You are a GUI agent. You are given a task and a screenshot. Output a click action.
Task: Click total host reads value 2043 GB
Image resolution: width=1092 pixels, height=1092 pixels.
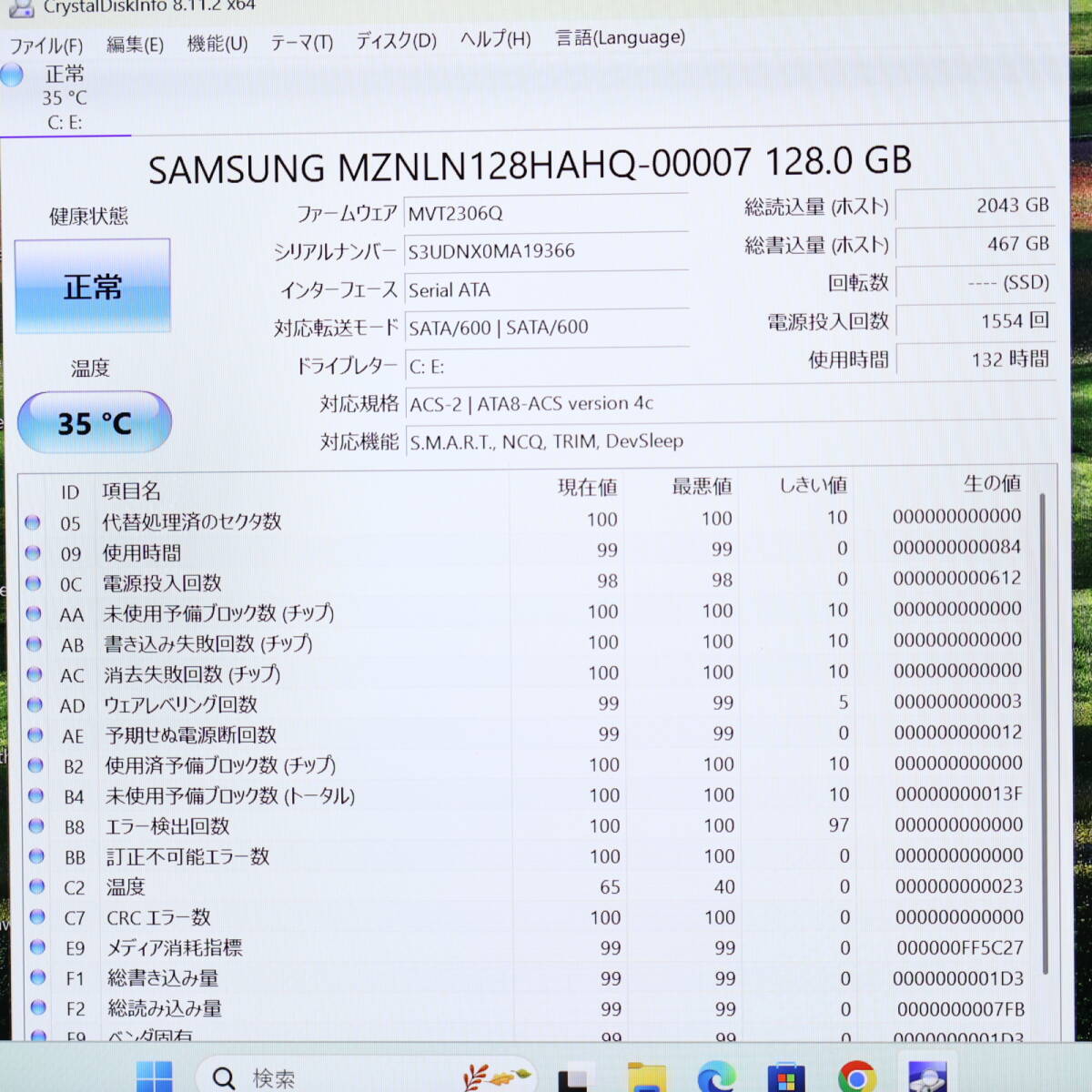[976, 206]
